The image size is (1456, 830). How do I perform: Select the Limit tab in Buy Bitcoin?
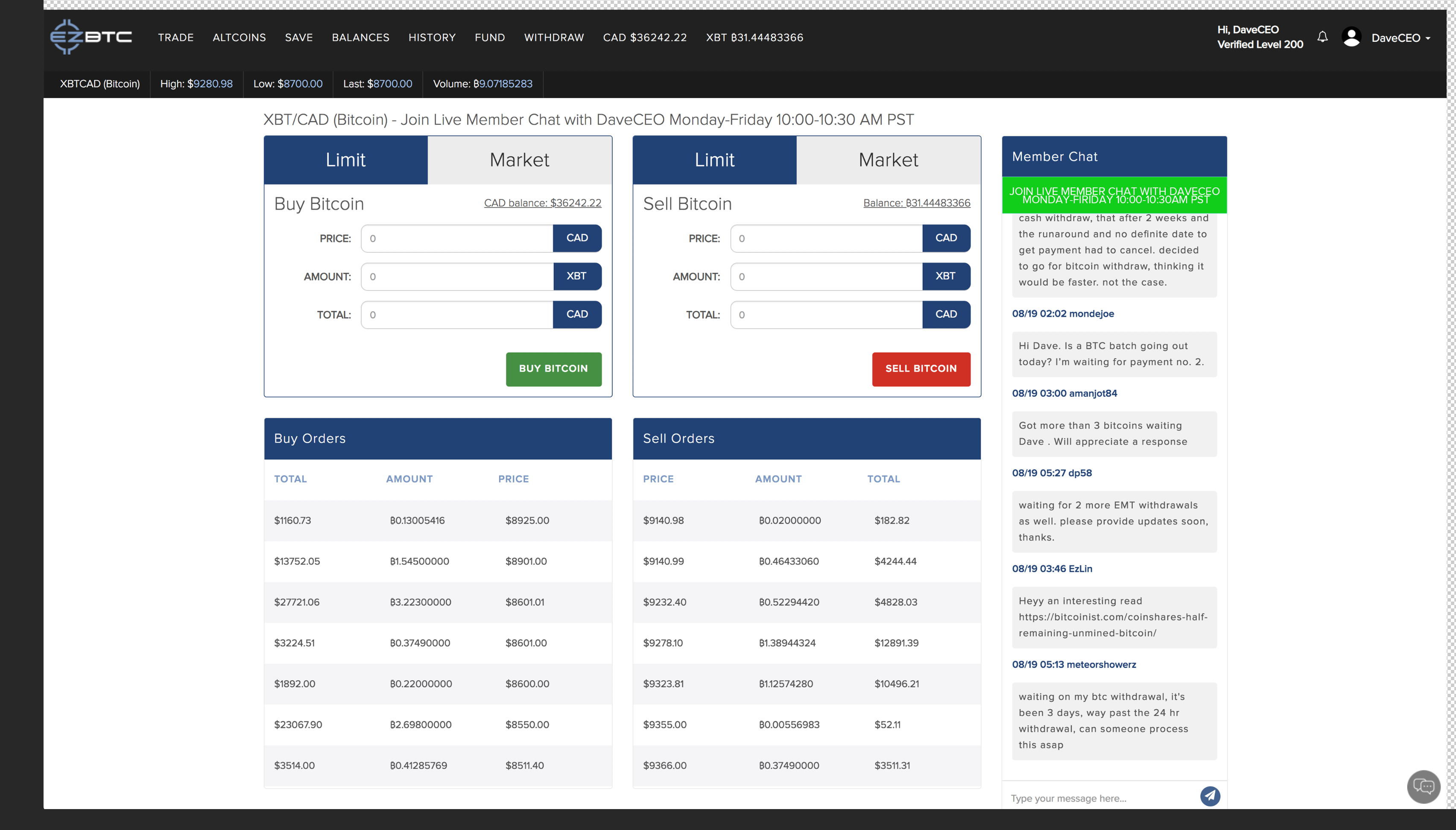tap(345, 160)
